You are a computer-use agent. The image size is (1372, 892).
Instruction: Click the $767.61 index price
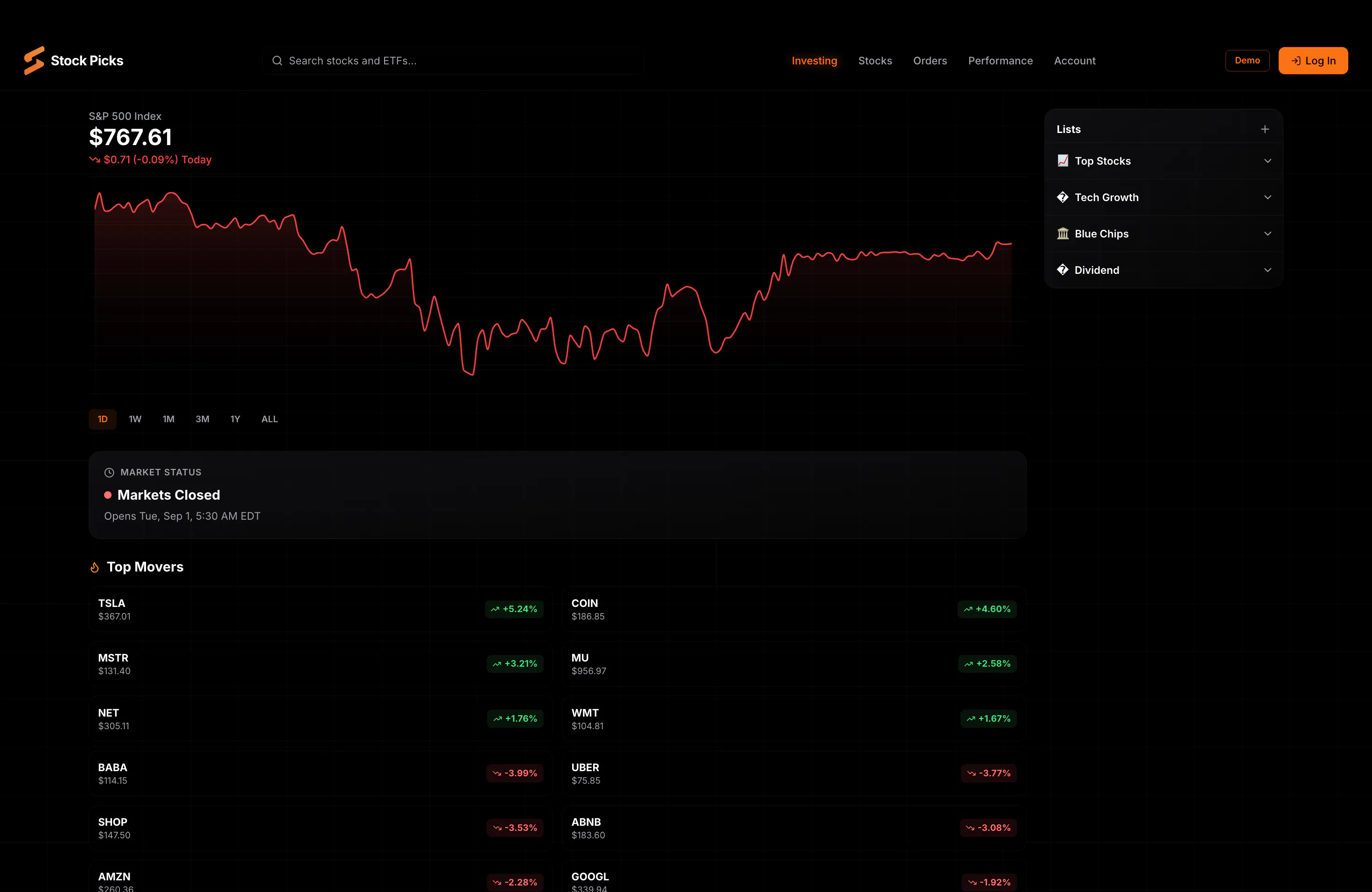[x=130, y=137]
